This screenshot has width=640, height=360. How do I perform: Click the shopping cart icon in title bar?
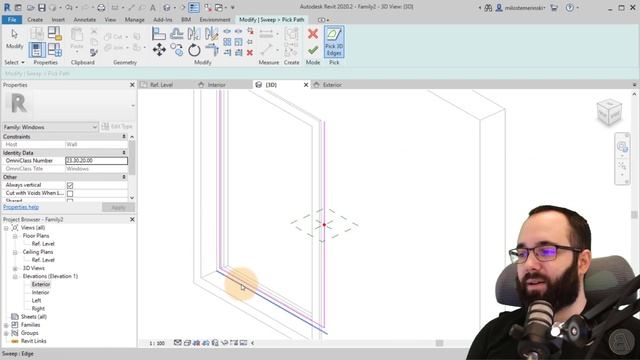pos(554,7)
